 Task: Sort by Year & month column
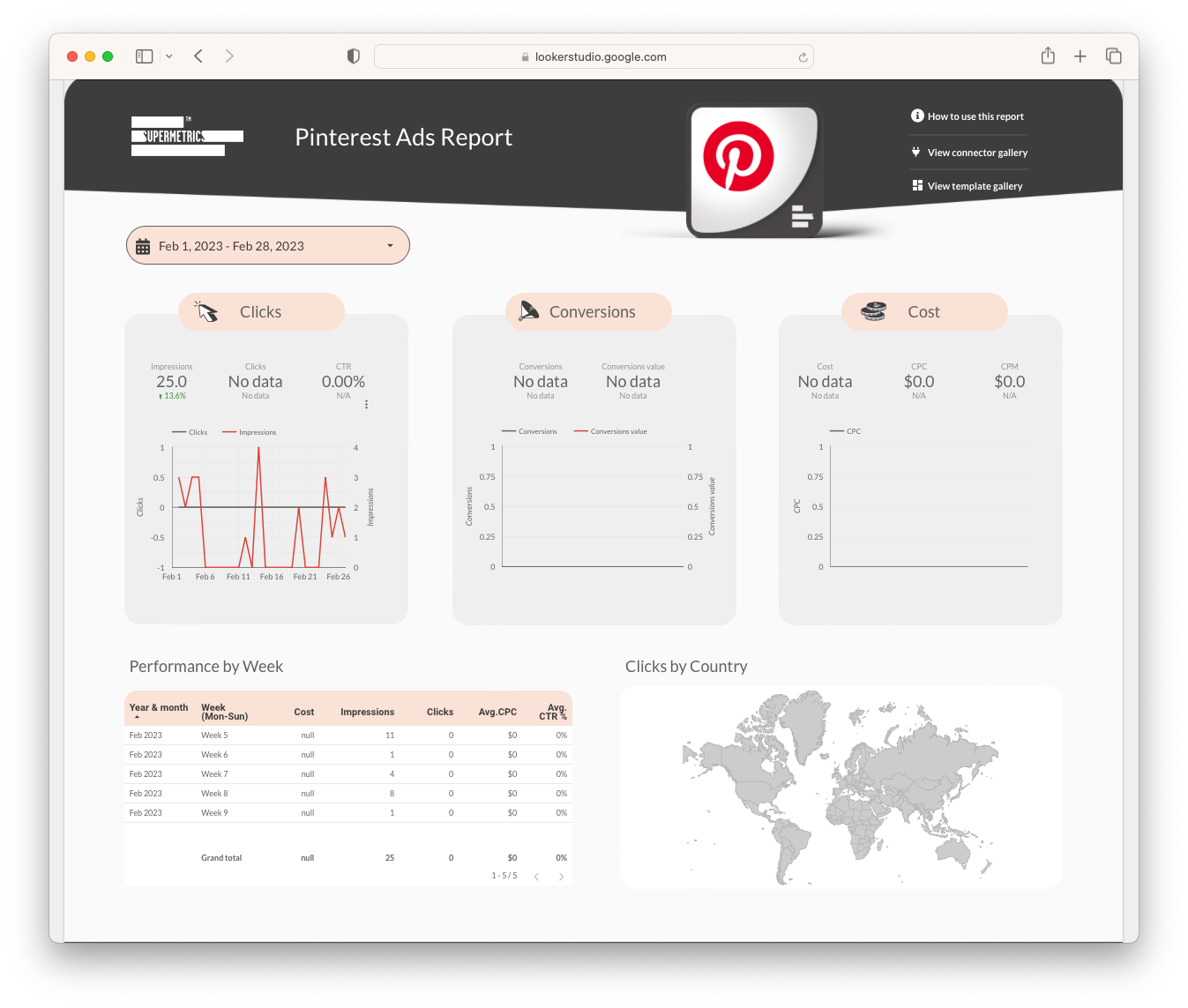coord(158,708)
